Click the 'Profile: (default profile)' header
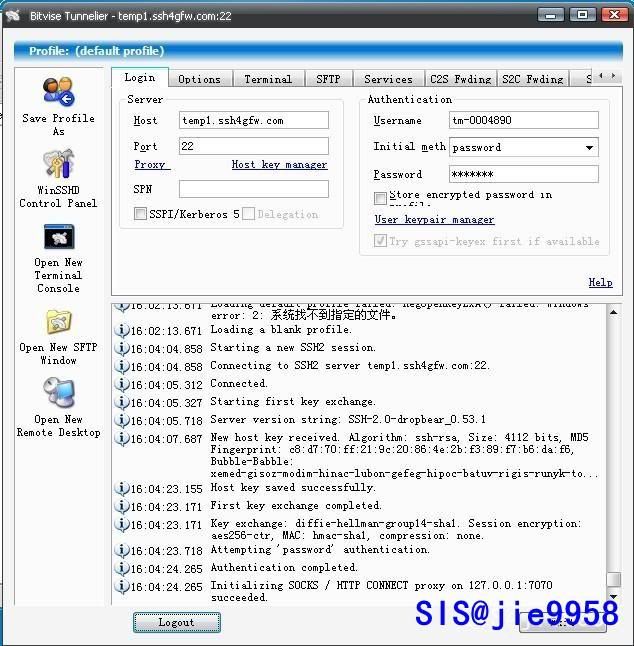The image size is (634, 646). tap(318, 51)
